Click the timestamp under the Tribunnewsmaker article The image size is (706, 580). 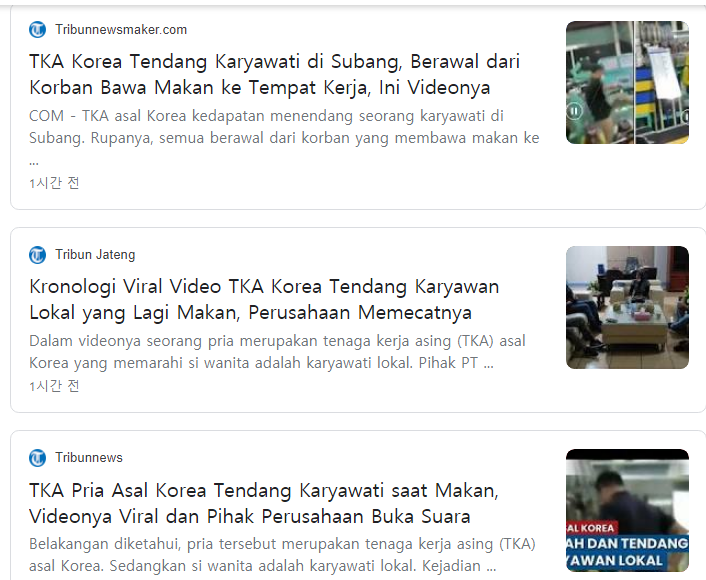[x=54, y=183]
